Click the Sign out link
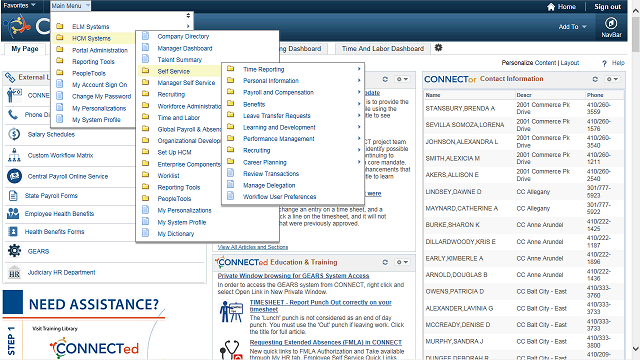640x360 pixels. (x=607, y=7)
